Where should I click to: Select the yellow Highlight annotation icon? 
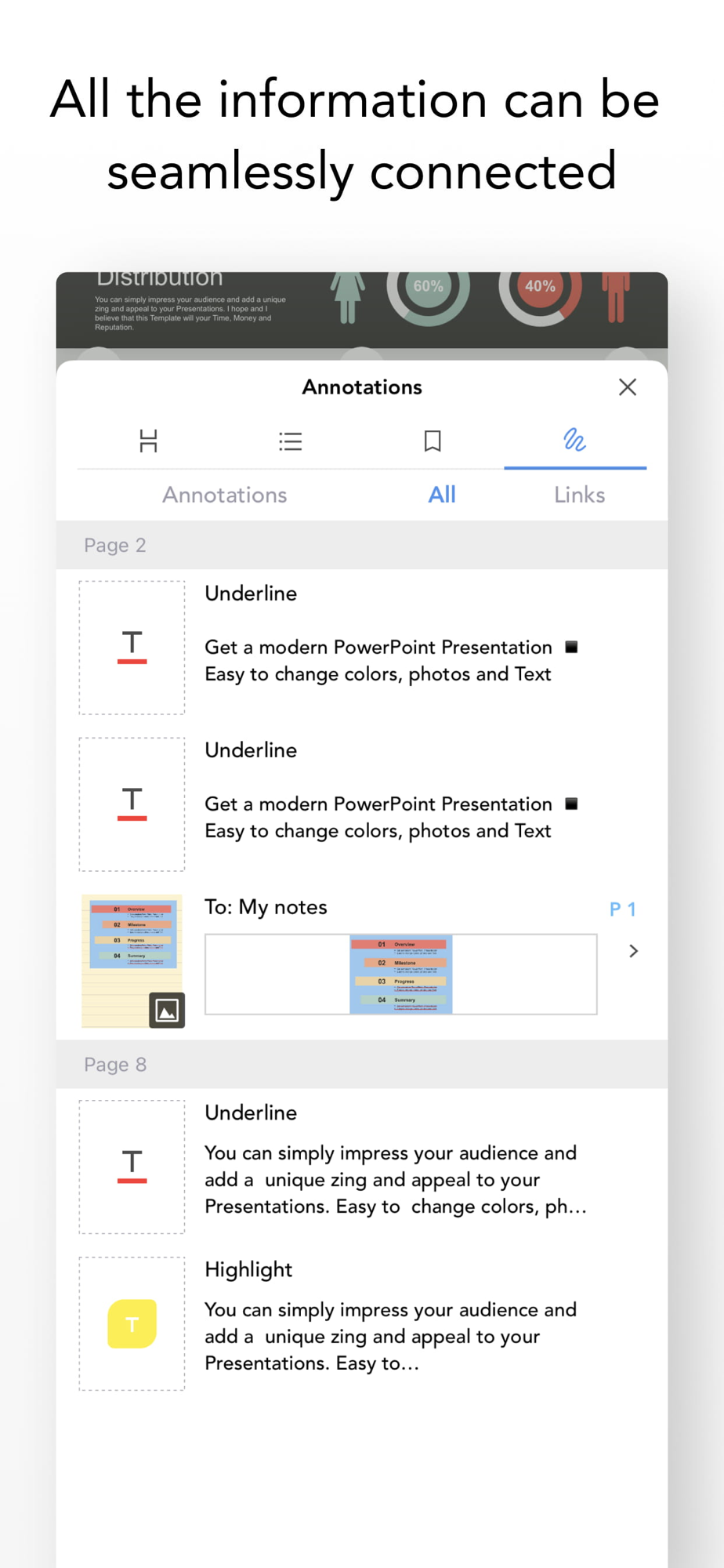[x=132, y=1324]
